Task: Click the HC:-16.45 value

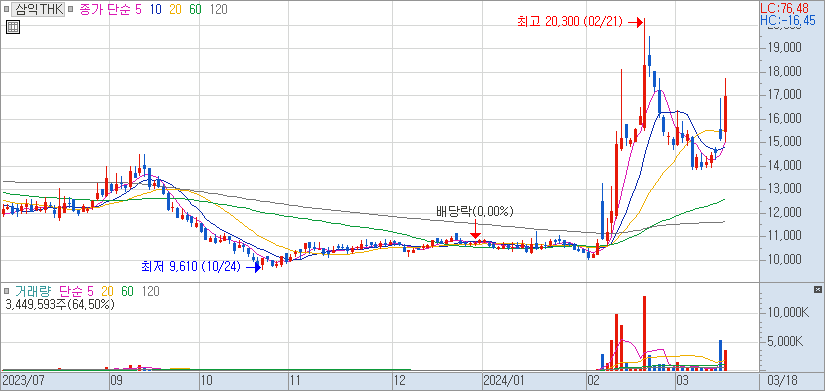Action: pos(788,21)
